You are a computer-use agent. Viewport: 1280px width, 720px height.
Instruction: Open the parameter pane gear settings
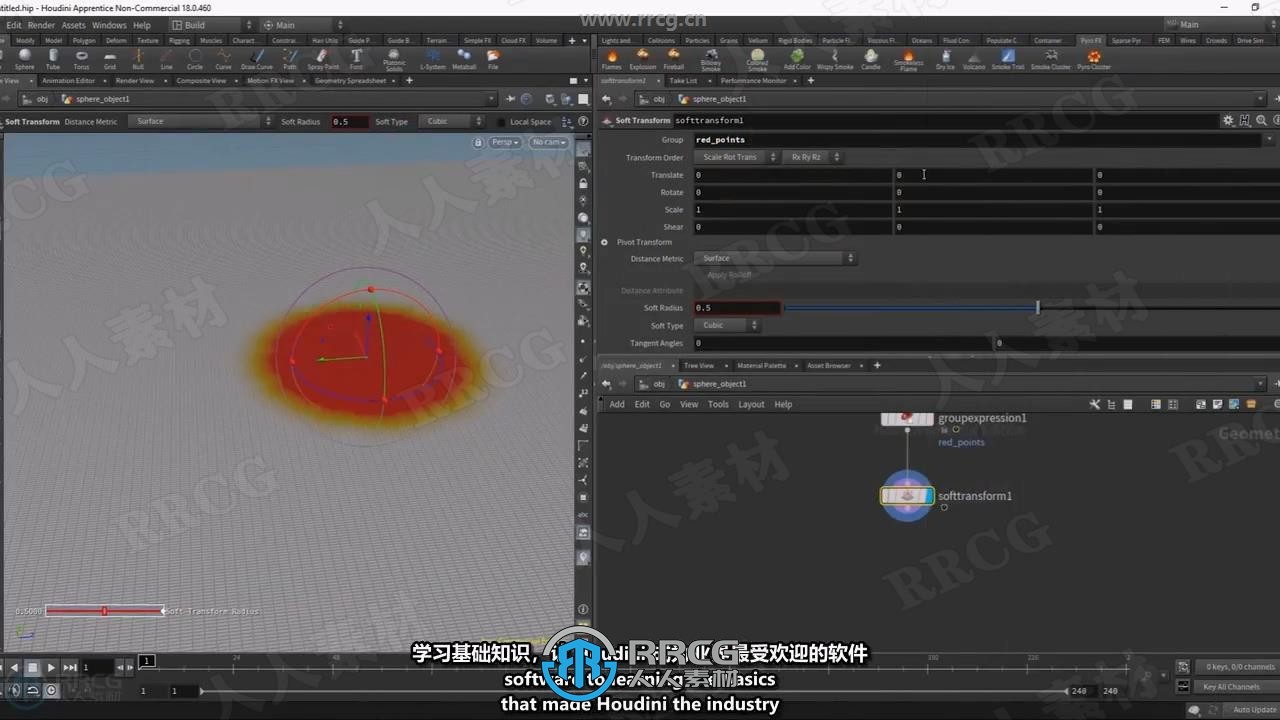coord(1228,120)
